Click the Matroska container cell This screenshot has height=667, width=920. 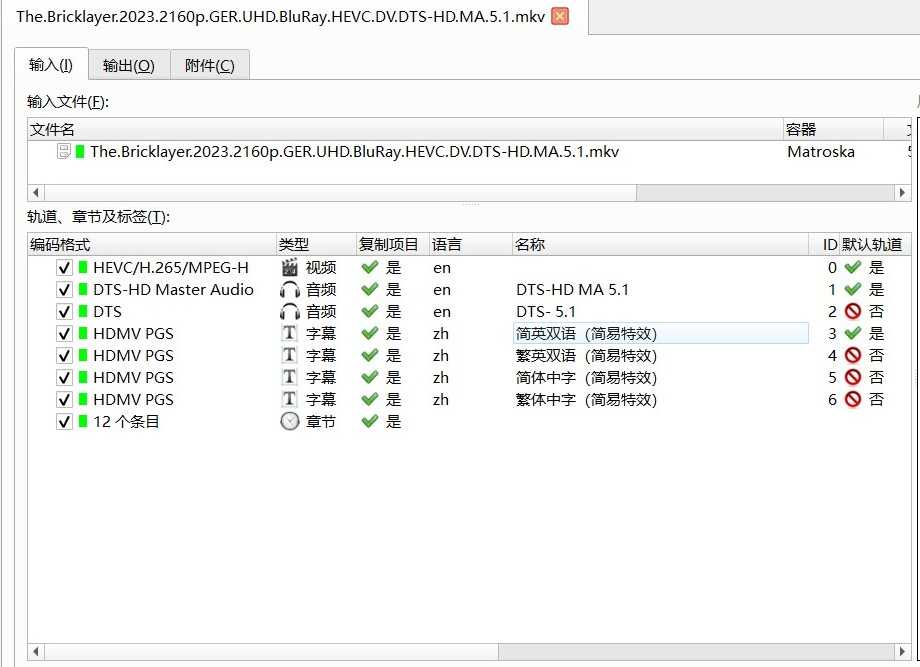pos(820,151)
